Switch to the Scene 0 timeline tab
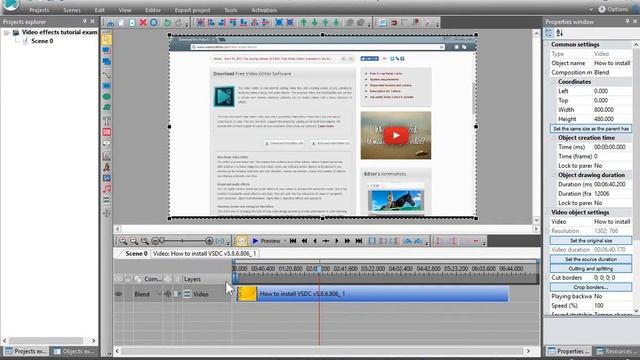 point(136,253)
